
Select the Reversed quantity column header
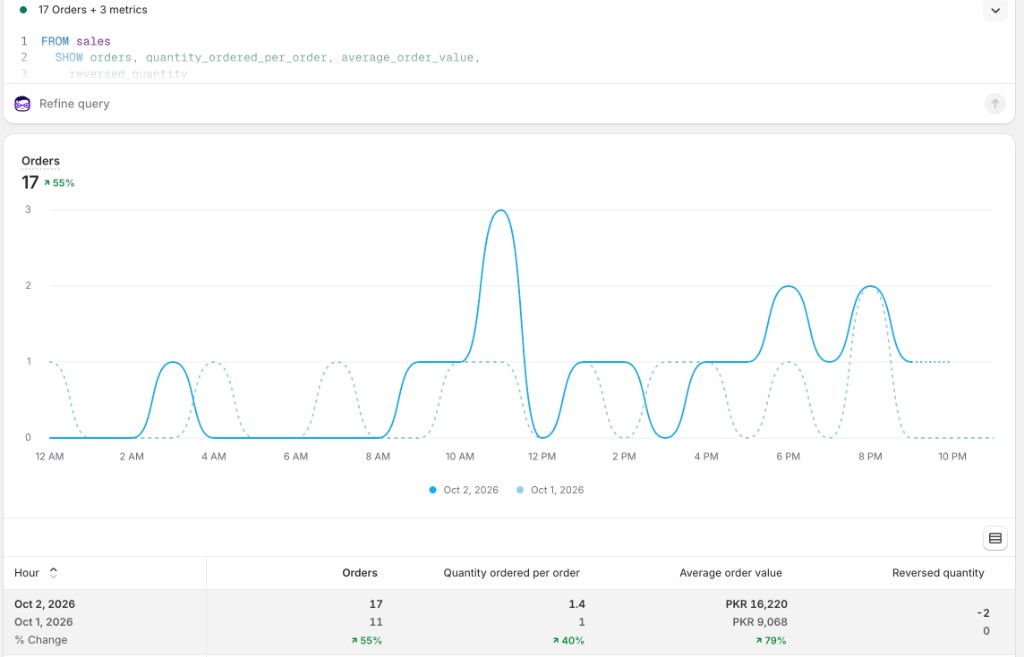(938, 573)
